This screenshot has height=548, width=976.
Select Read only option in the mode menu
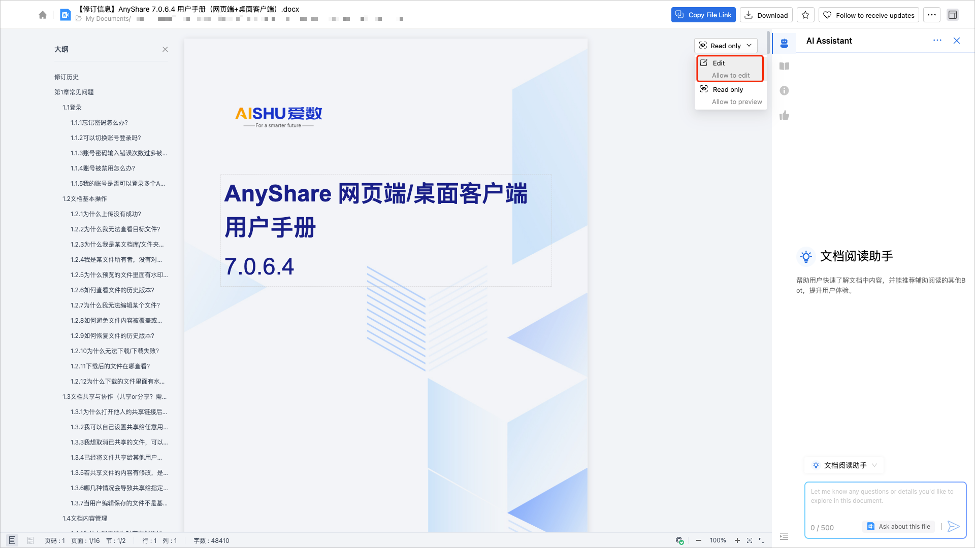[730, 95]
